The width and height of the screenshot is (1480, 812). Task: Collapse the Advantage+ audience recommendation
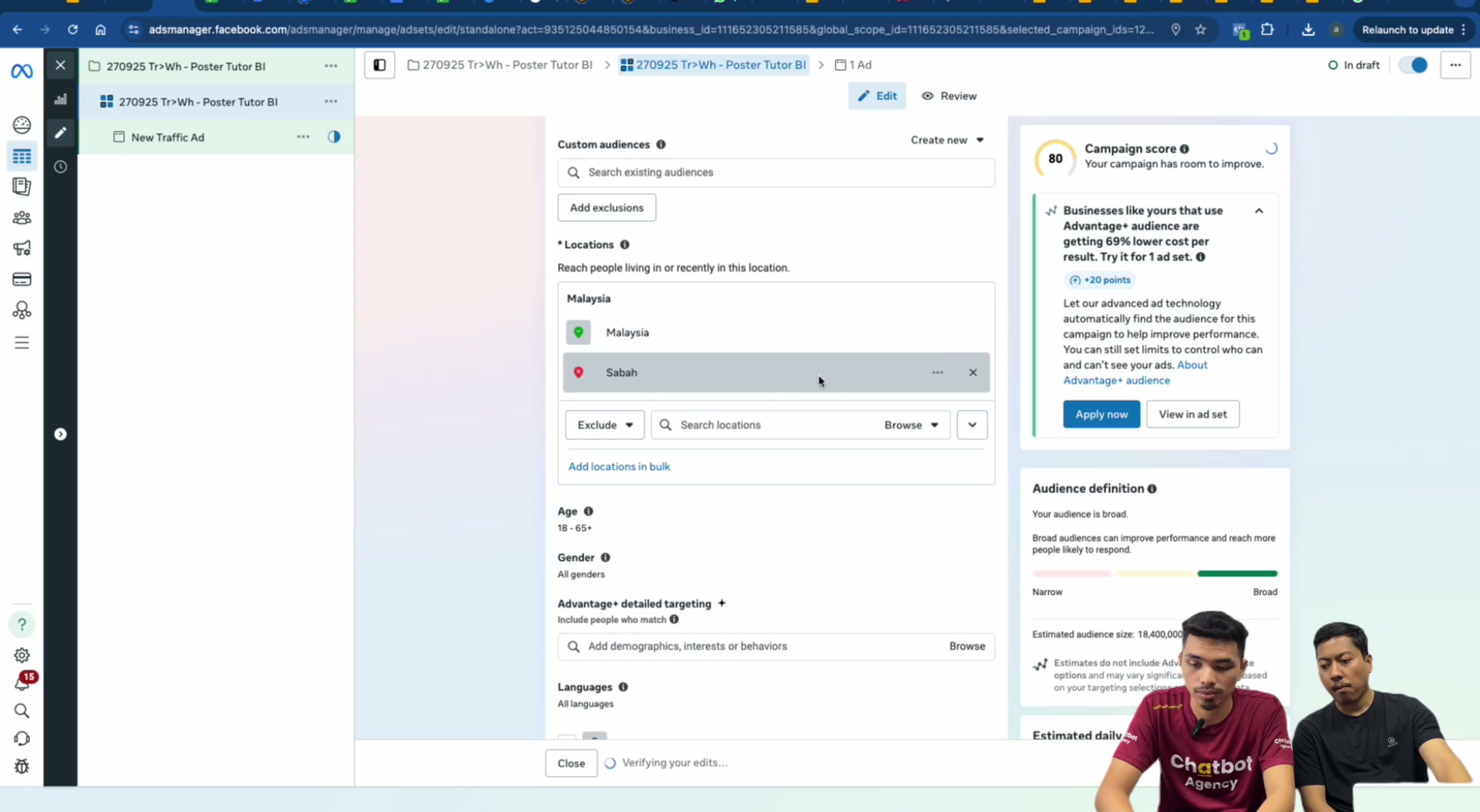1259,211
